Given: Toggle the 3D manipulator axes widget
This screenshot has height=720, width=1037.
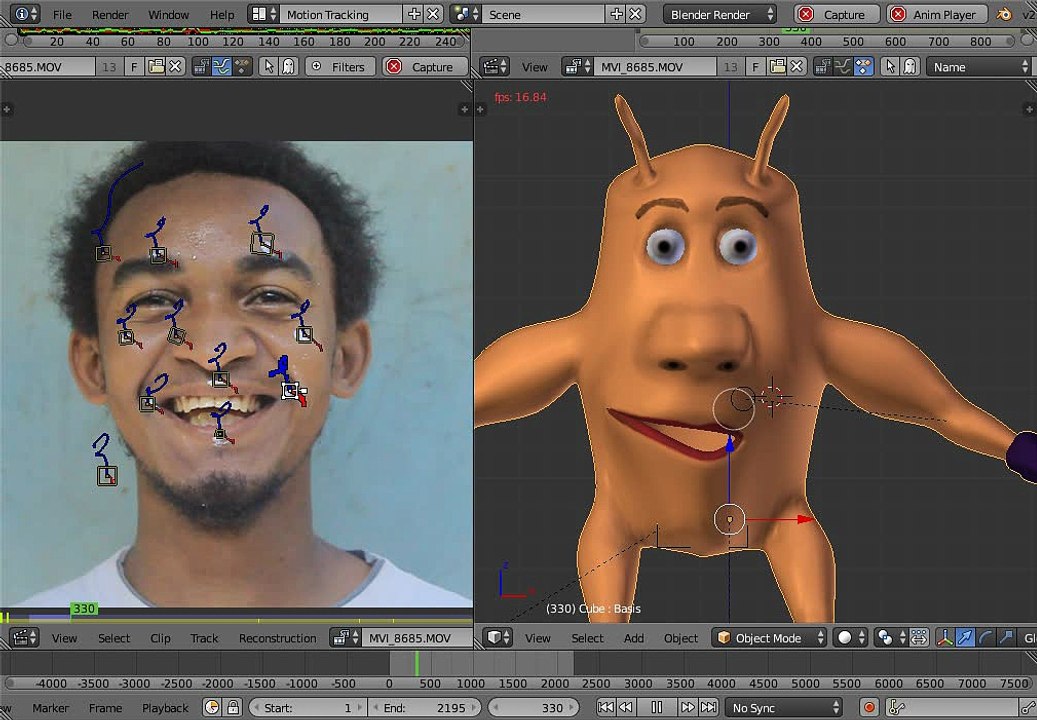Looking at the screenshot, I should (945, 638).
